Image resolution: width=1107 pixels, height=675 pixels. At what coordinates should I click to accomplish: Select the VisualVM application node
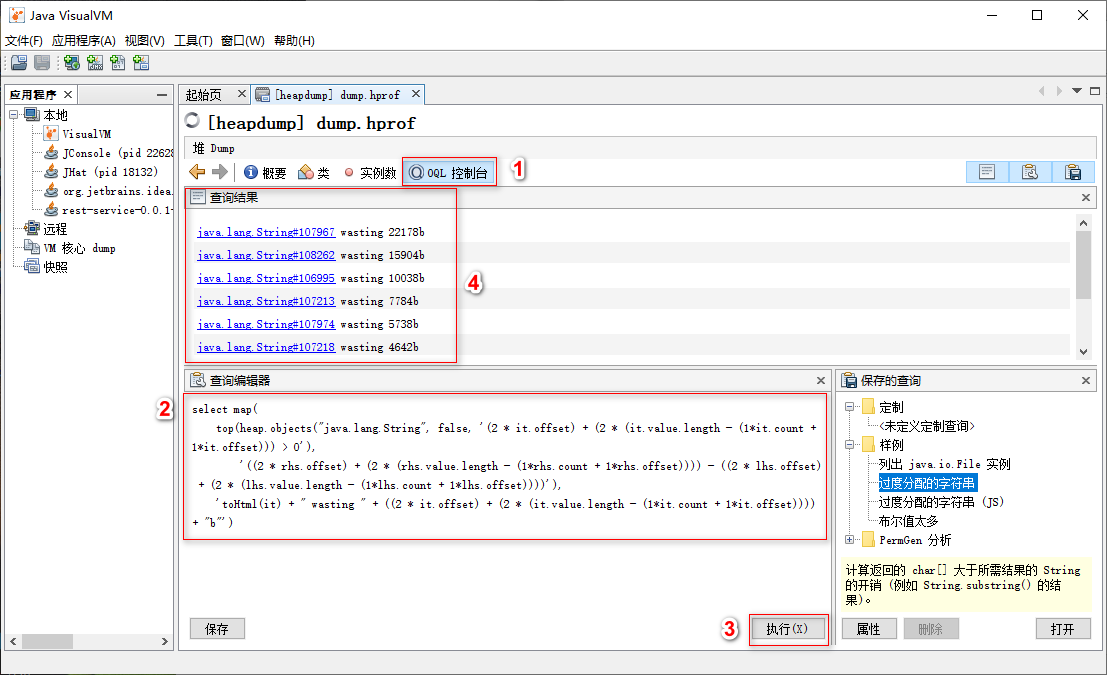tap(78, 133)
